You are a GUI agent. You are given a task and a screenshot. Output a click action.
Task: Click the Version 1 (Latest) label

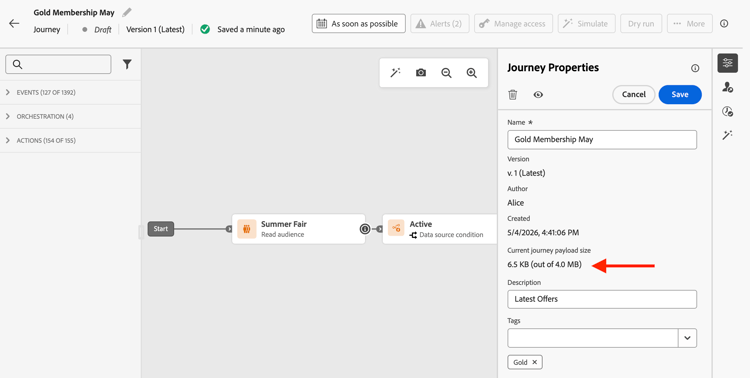point(155,29)
